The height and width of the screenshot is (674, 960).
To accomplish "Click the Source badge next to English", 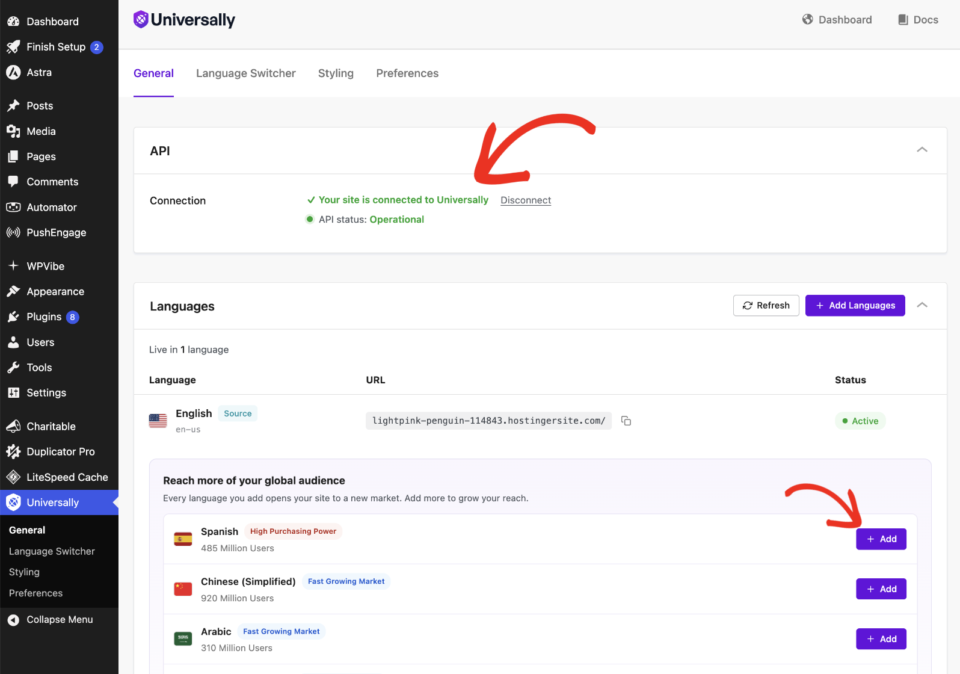I will (x=238, y=414).
